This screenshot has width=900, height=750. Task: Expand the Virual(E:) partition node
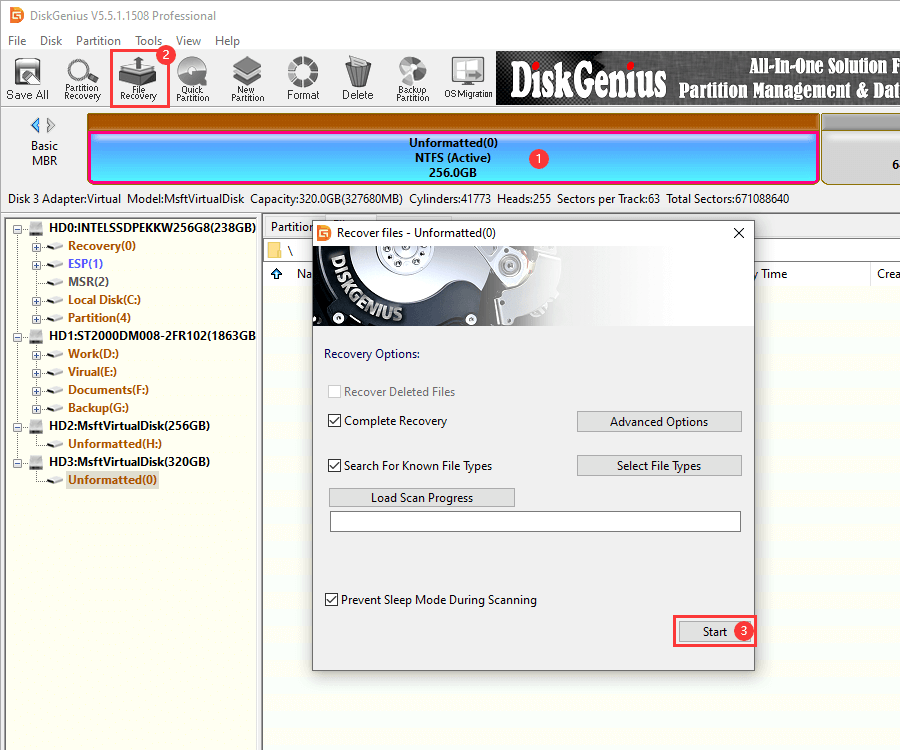36,372
